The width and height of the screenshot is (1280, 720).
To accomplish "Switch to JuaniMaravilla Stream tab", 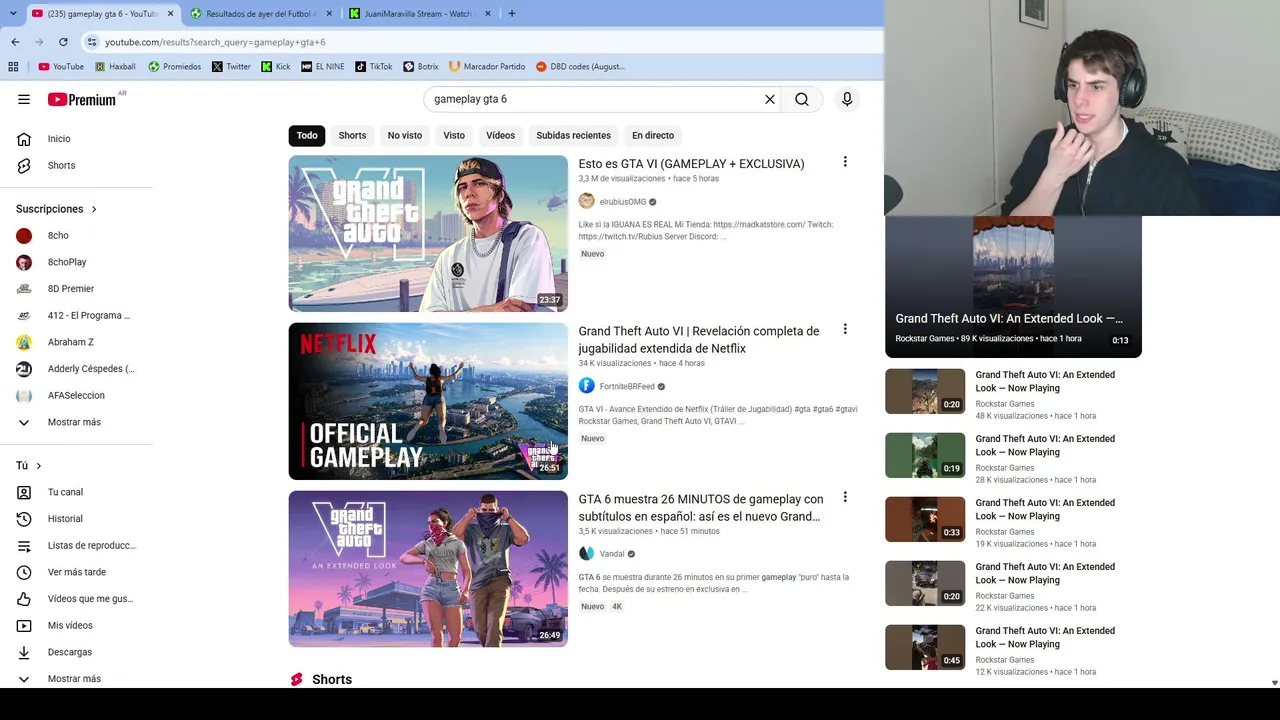I will pos(418,14).
